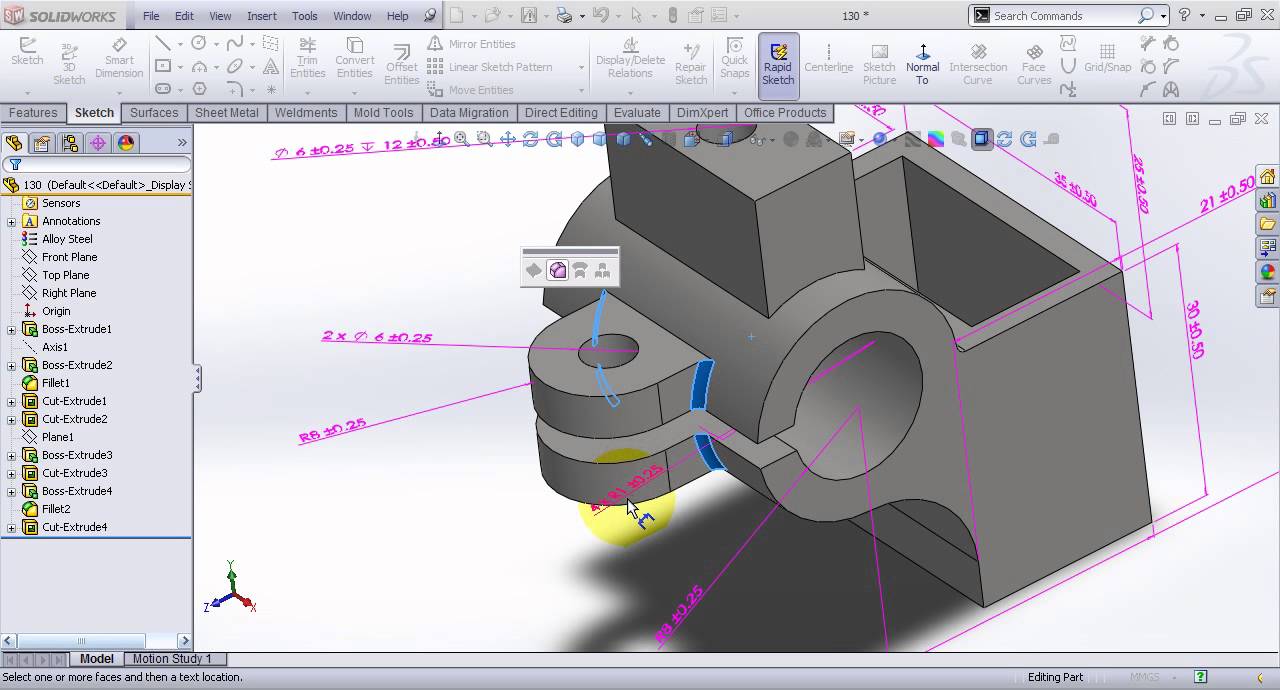Image resolution: width=1280 pixels, height=690 pixels.
Task: Click the Sketch Picture tool
Action: (879, 60)
